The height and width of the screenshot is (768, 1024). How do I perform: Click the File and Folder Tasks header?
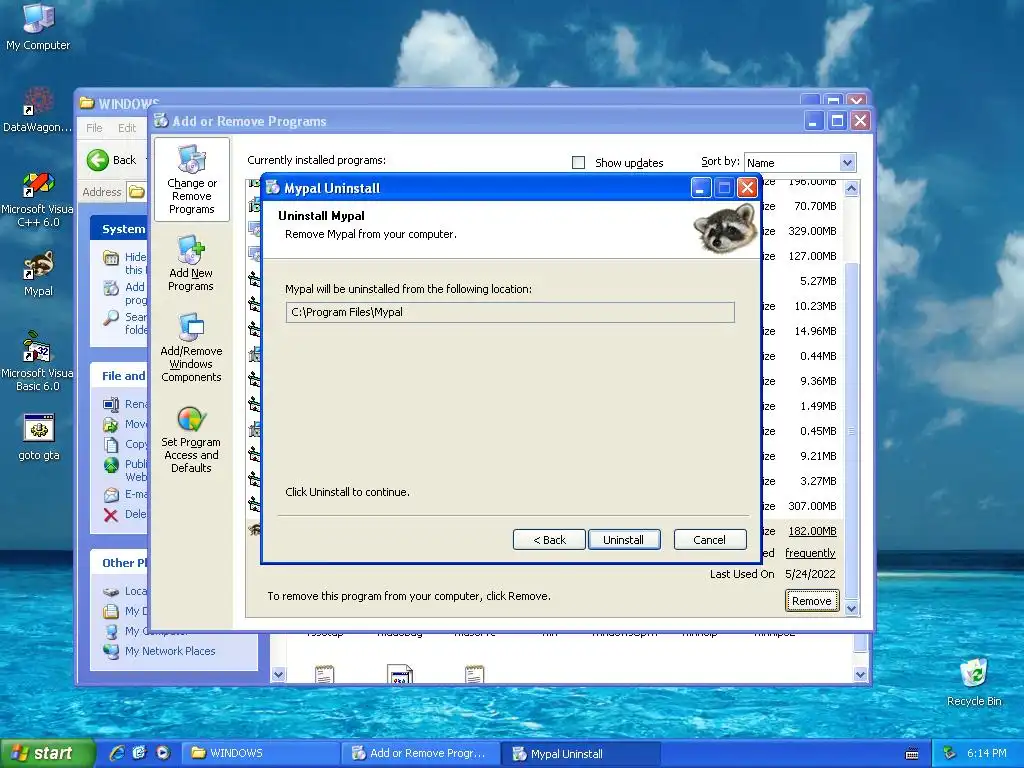[120, 376]
